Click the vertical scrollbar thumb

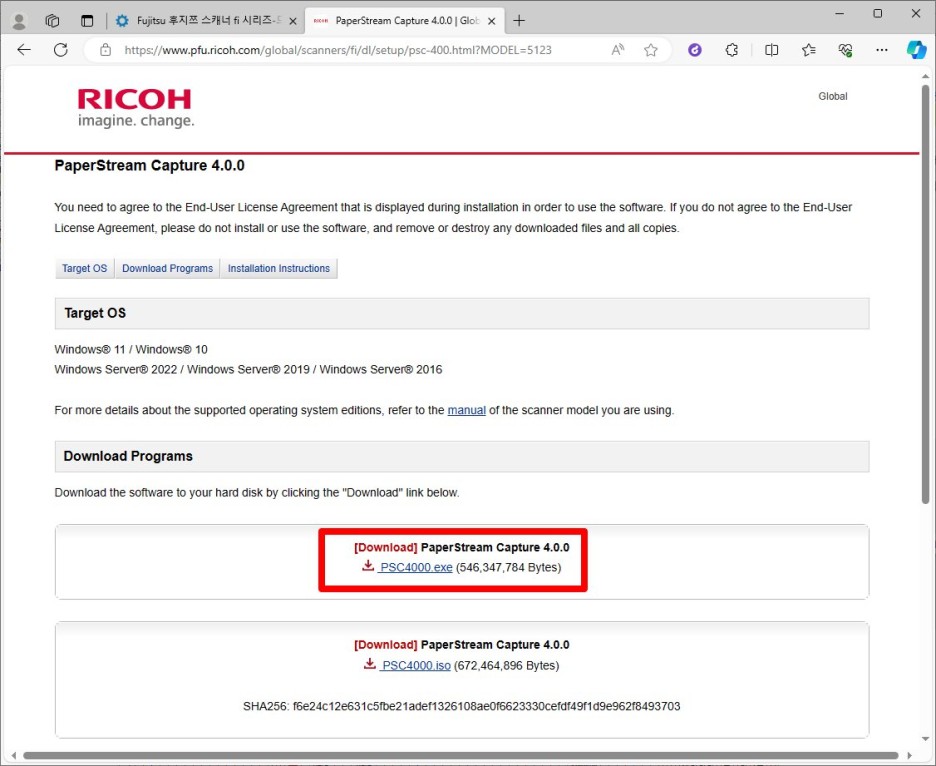pos(925,294)
